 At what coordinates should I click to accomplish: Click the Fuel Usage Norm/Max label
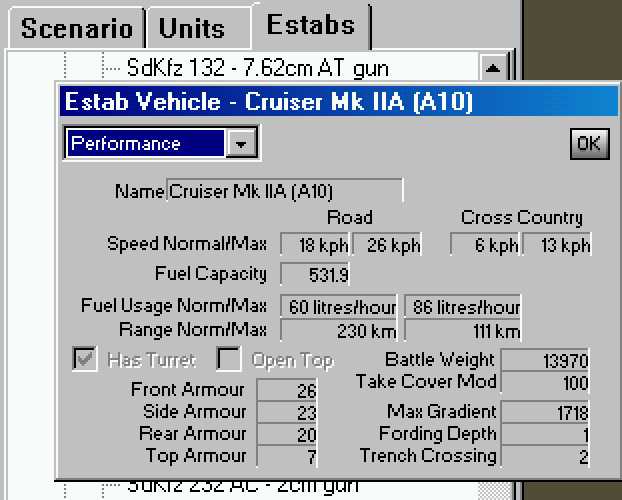[x=174, y=306]
